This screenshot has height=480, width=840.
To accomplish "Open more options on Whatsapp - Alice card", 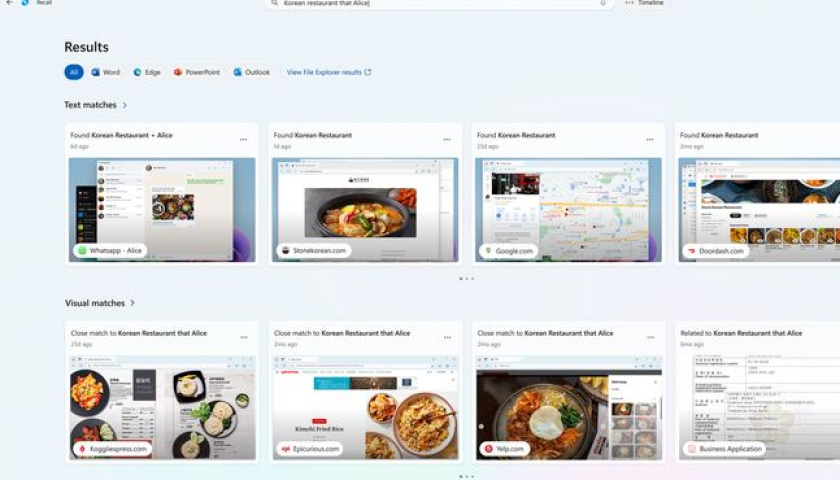I will (243, 140).
